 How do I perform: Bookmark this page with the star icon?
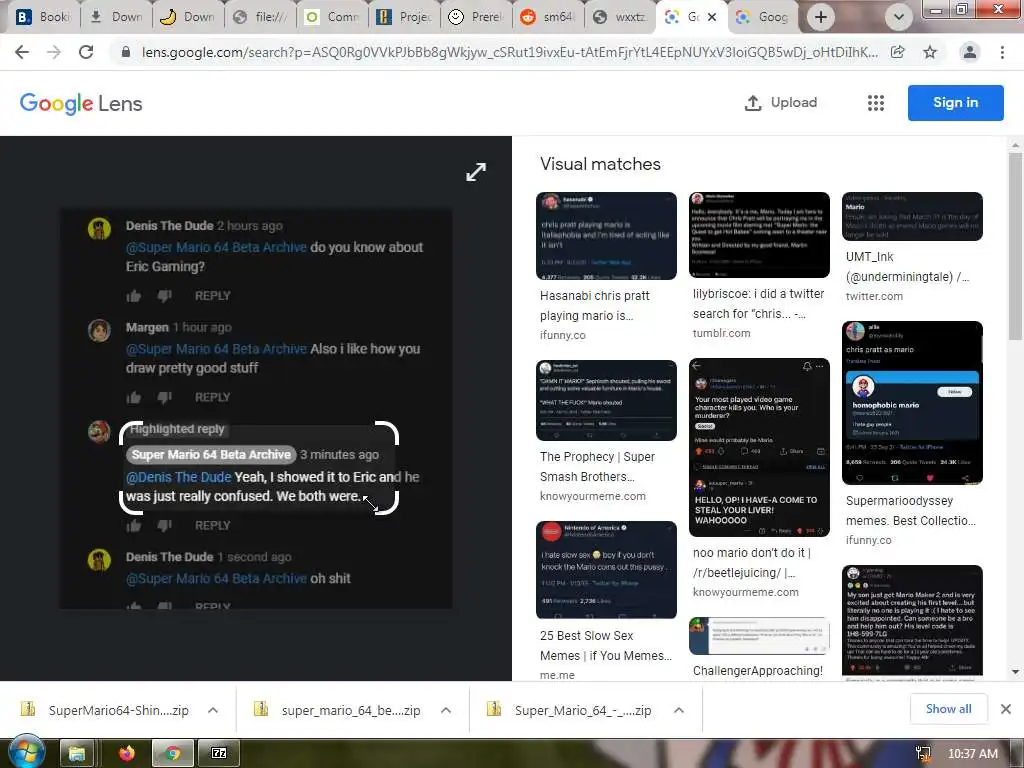[x=930, y=52]
